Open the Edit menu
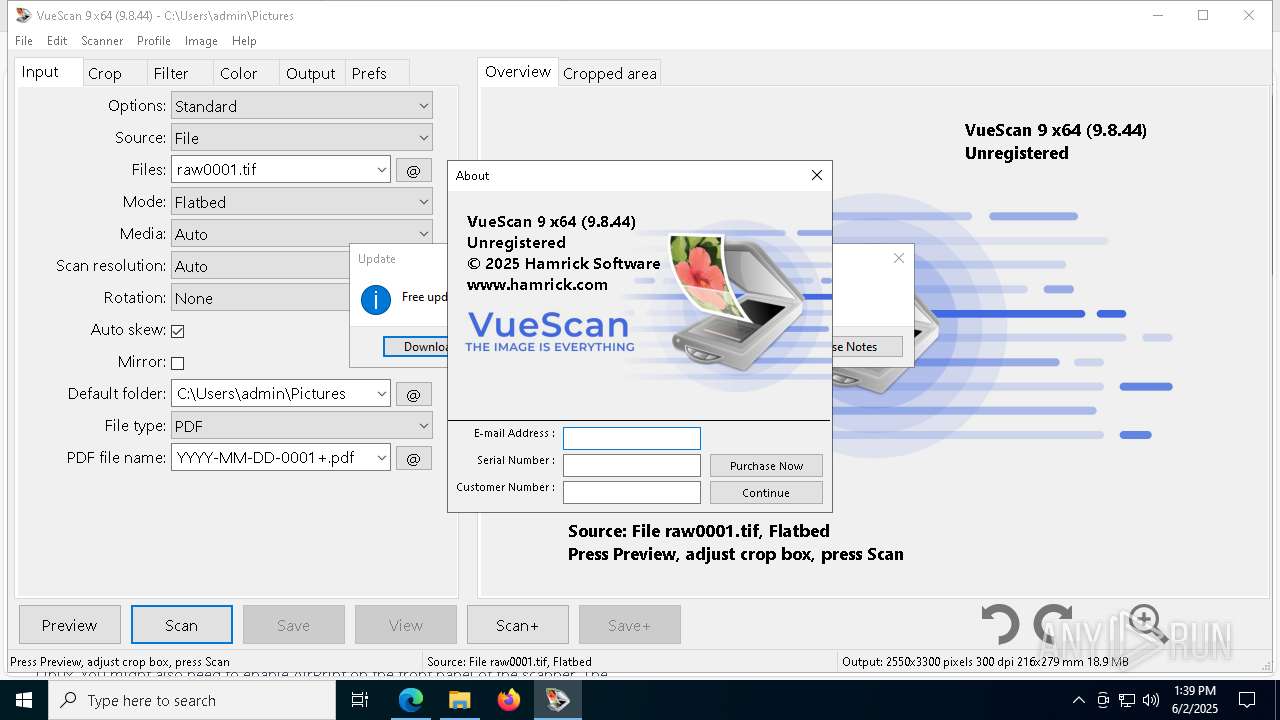This screenshot has width=1280, height=720. [57, 41]
